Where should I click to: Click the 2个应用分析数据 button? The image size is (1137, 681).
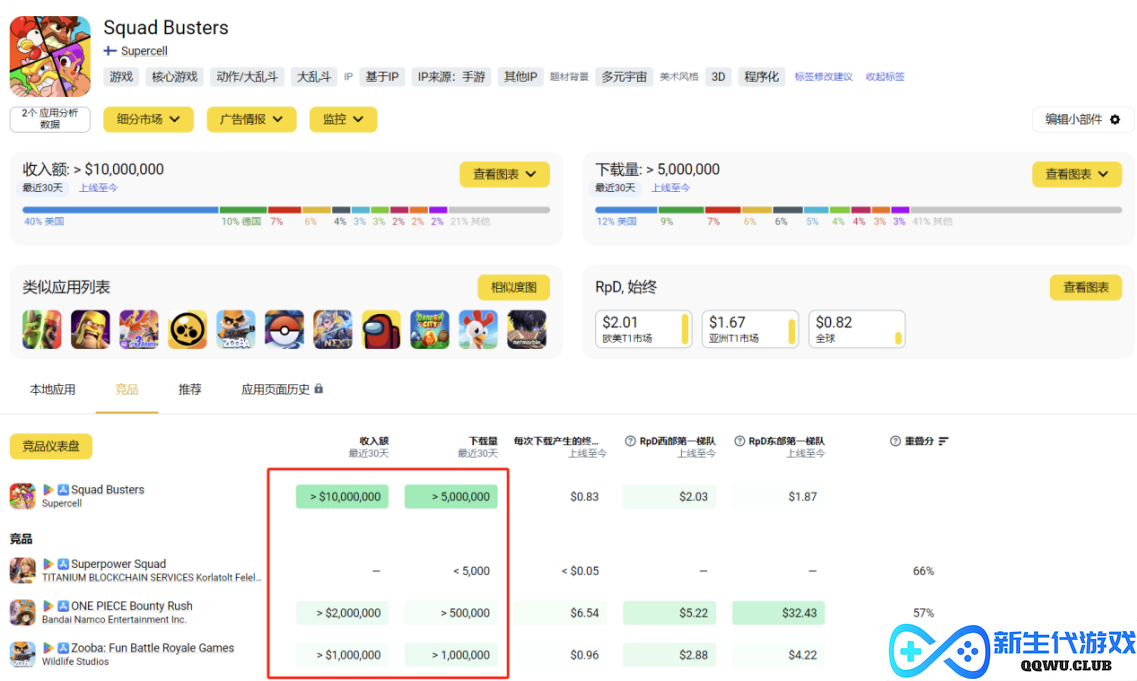(50, 119)
